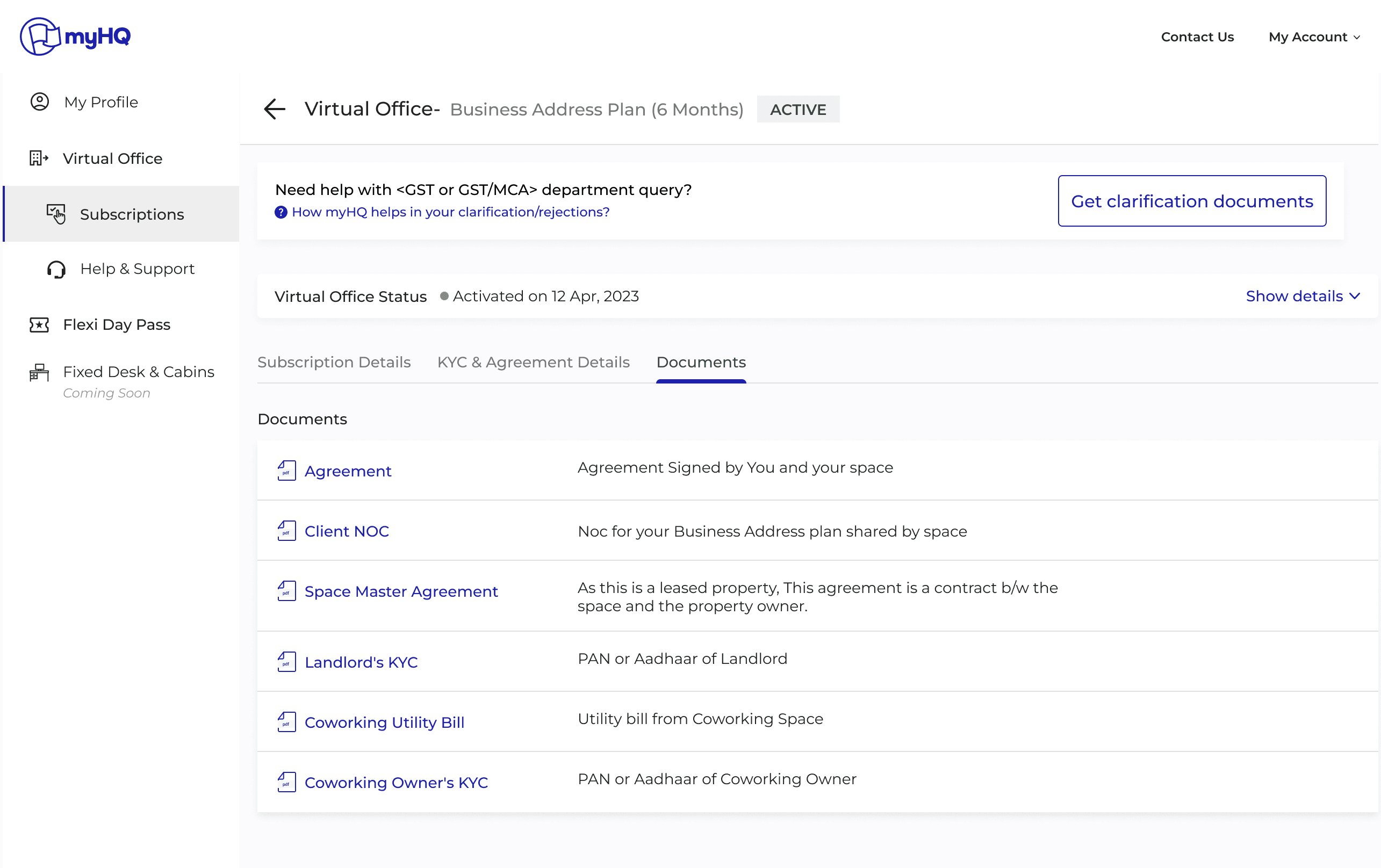Viewport: 1381px width, 868px height.
Task: Click the Subscriptions sidebar icon
Action: pyautogui.click(x=56, y=214)
